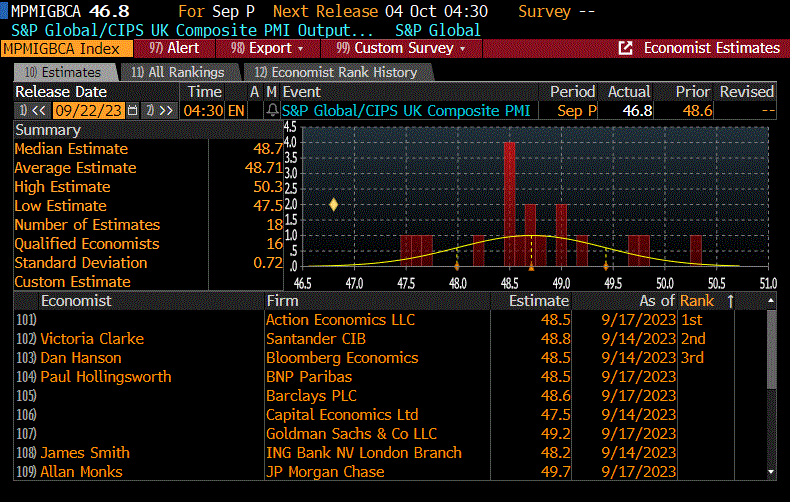The width and height of the screenshot is (790, 502).
Task: Click scrollbar up arrow in economist list
Action: point(771,300)
